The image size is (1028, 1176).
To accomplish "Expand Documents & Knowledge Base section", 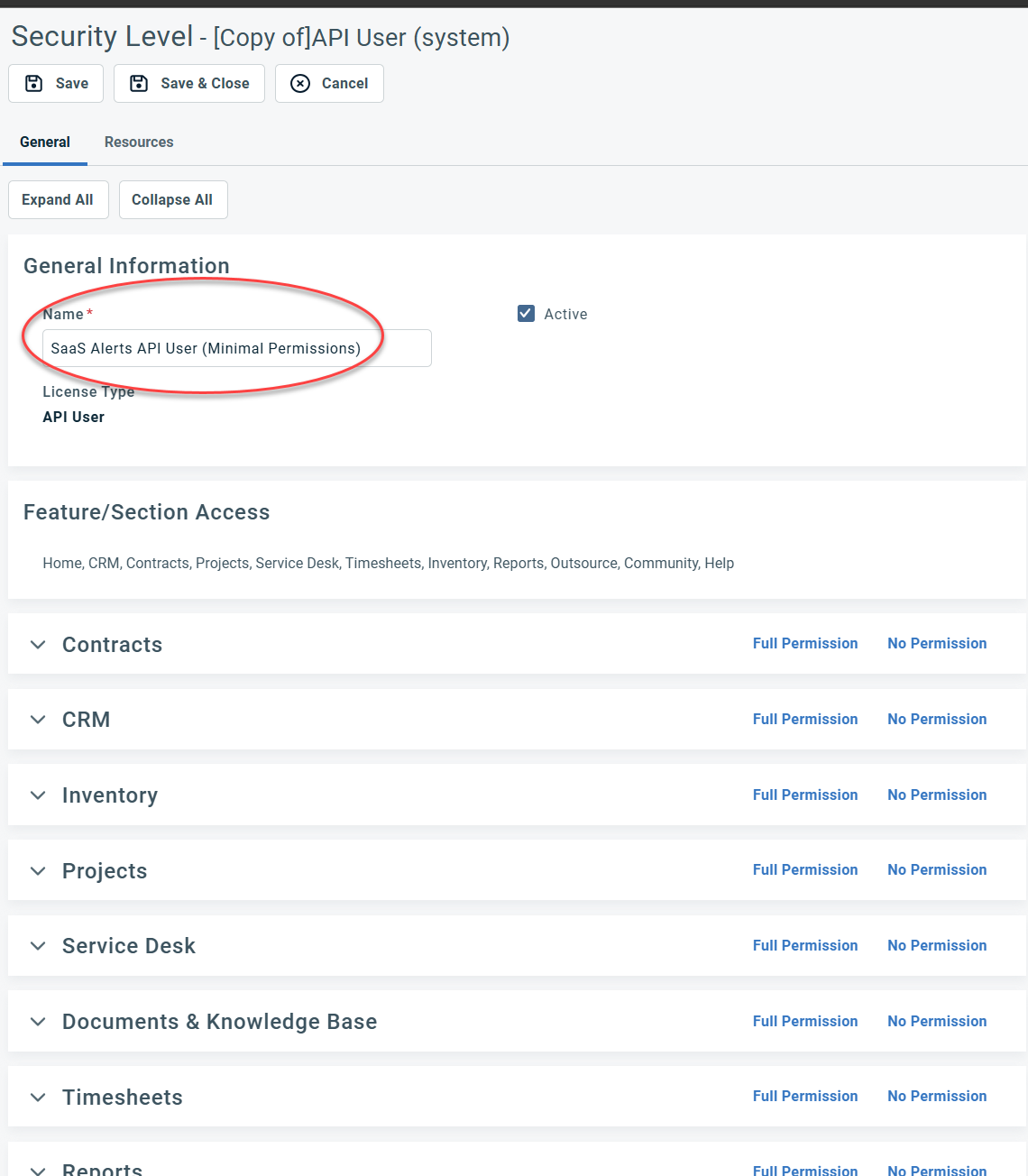I will tap(38, 1022).
